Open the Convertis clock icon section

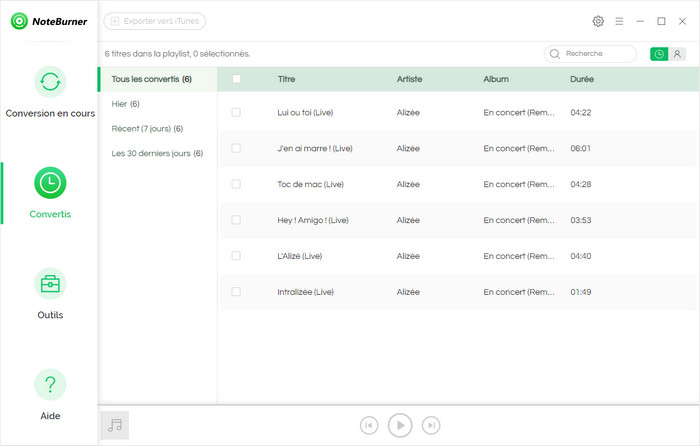[x=50, y=183]
